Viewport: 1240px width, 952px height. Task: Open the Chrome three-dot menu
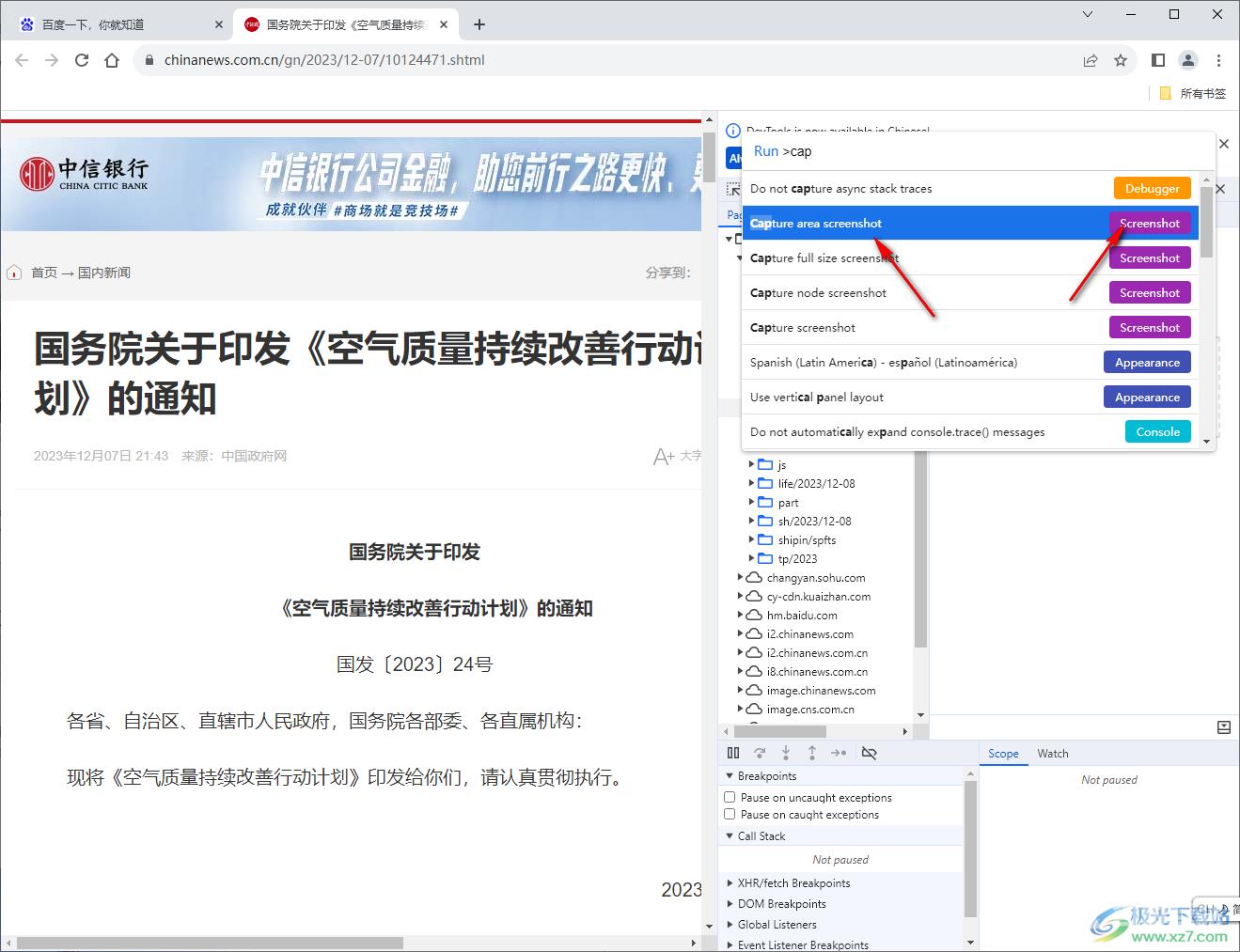(x=1218, y=60)
